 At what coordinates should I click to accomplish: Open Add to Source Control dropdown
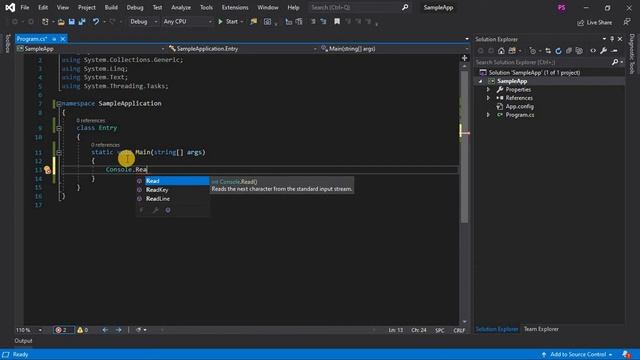pyautogui.click(x=577, y=354)
